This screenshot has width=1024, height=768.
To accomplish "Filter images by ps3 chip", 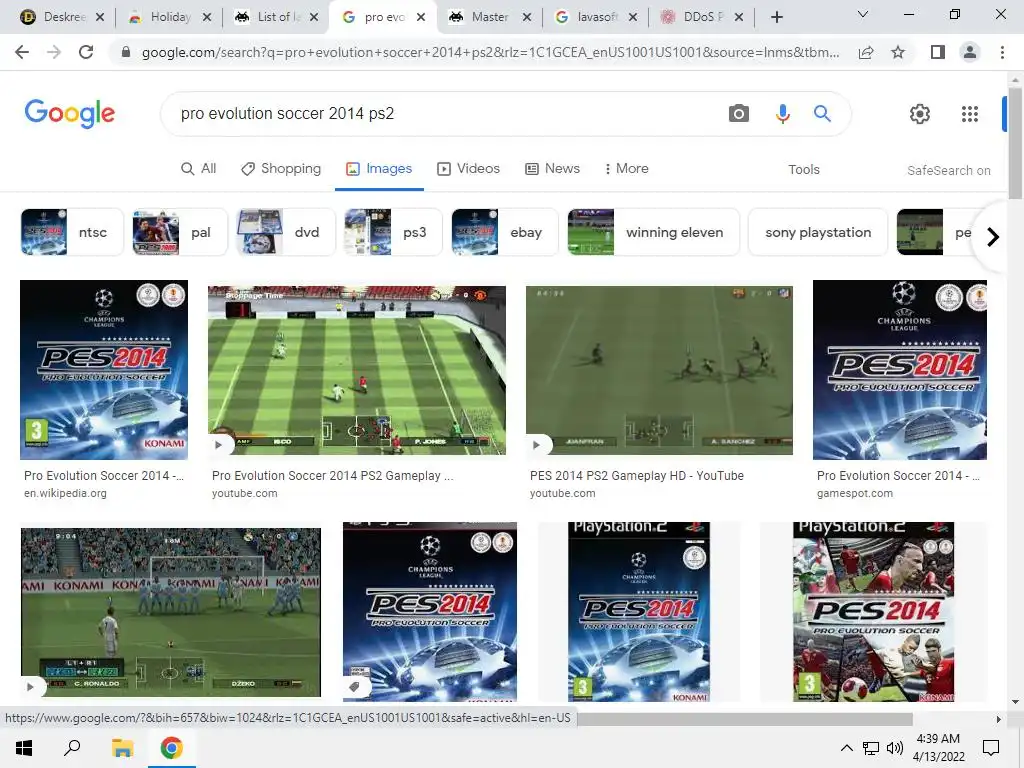I will (393, 232).
